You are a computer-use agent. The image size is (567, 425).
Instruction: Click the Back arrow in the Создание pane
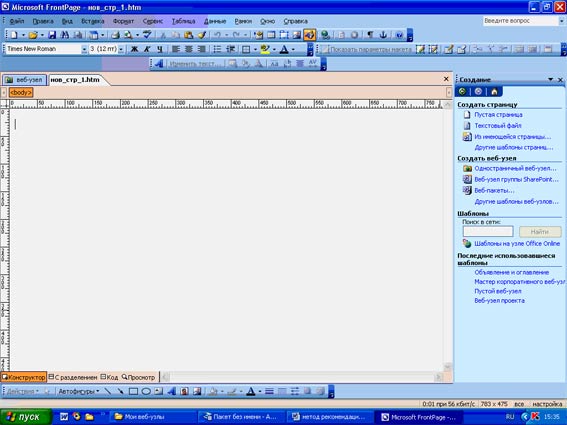(462, 92)
